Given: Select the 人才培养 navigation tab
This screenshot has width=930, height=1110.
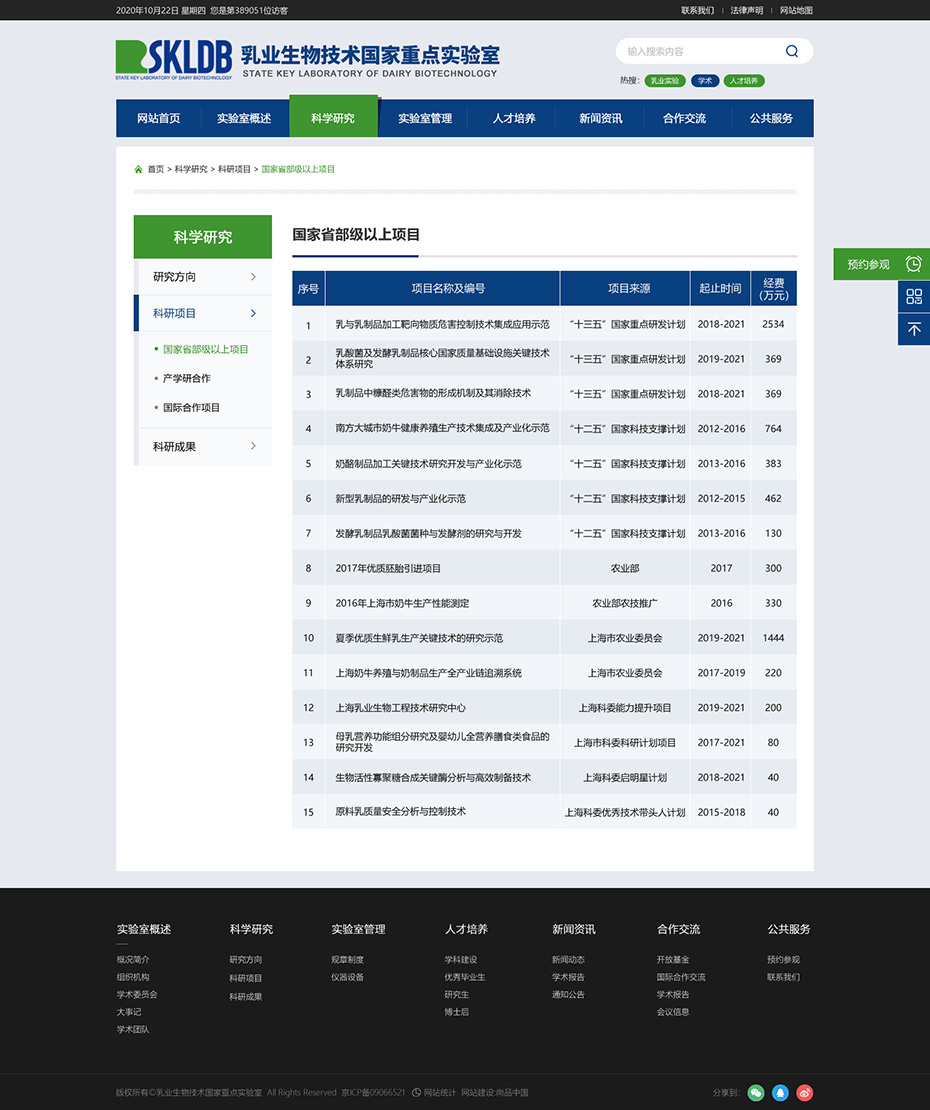Looking at the screenshot, I should click(514, 118).
